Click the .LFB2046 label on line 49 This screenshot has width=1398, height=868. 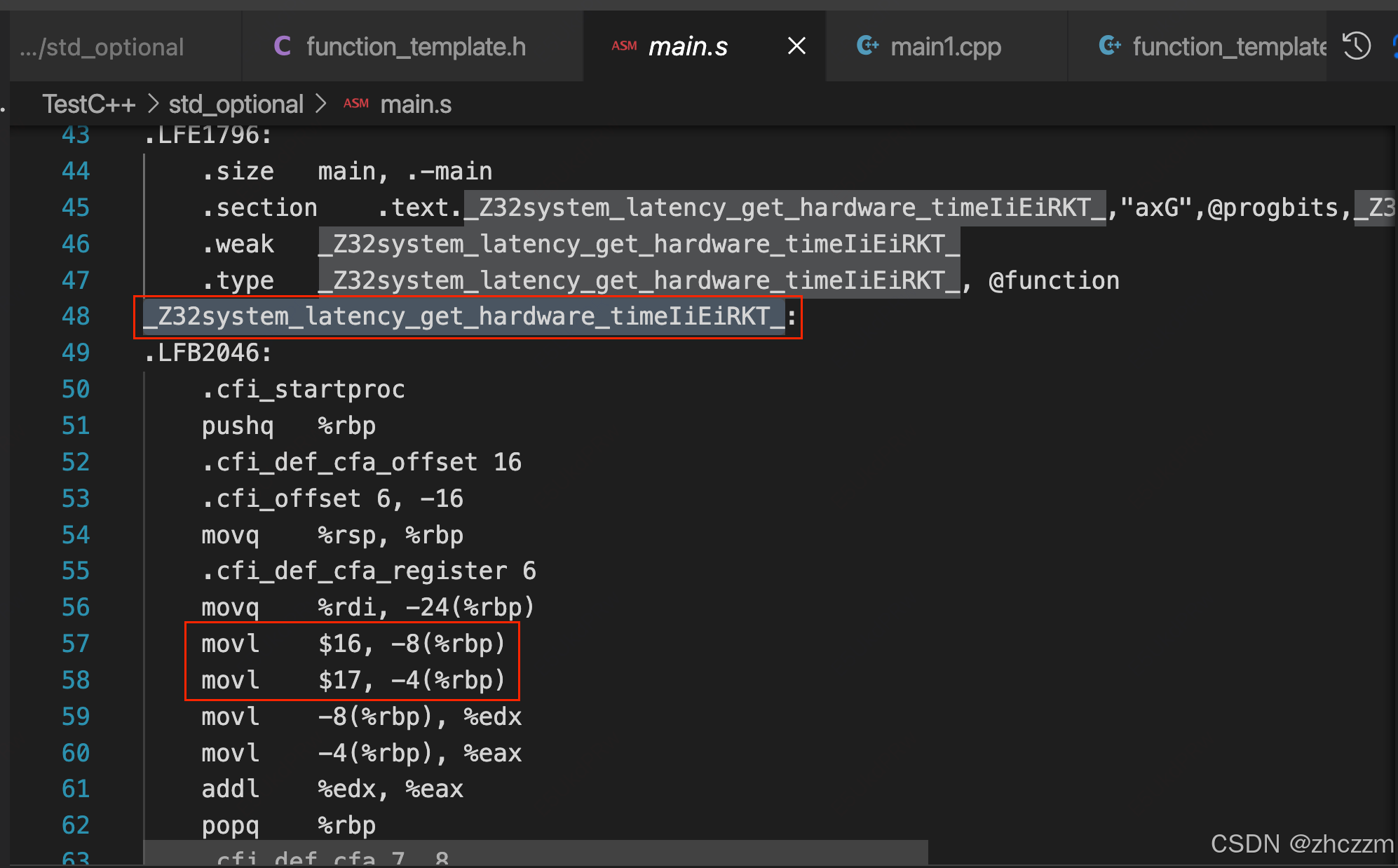[x=208, y=353]
